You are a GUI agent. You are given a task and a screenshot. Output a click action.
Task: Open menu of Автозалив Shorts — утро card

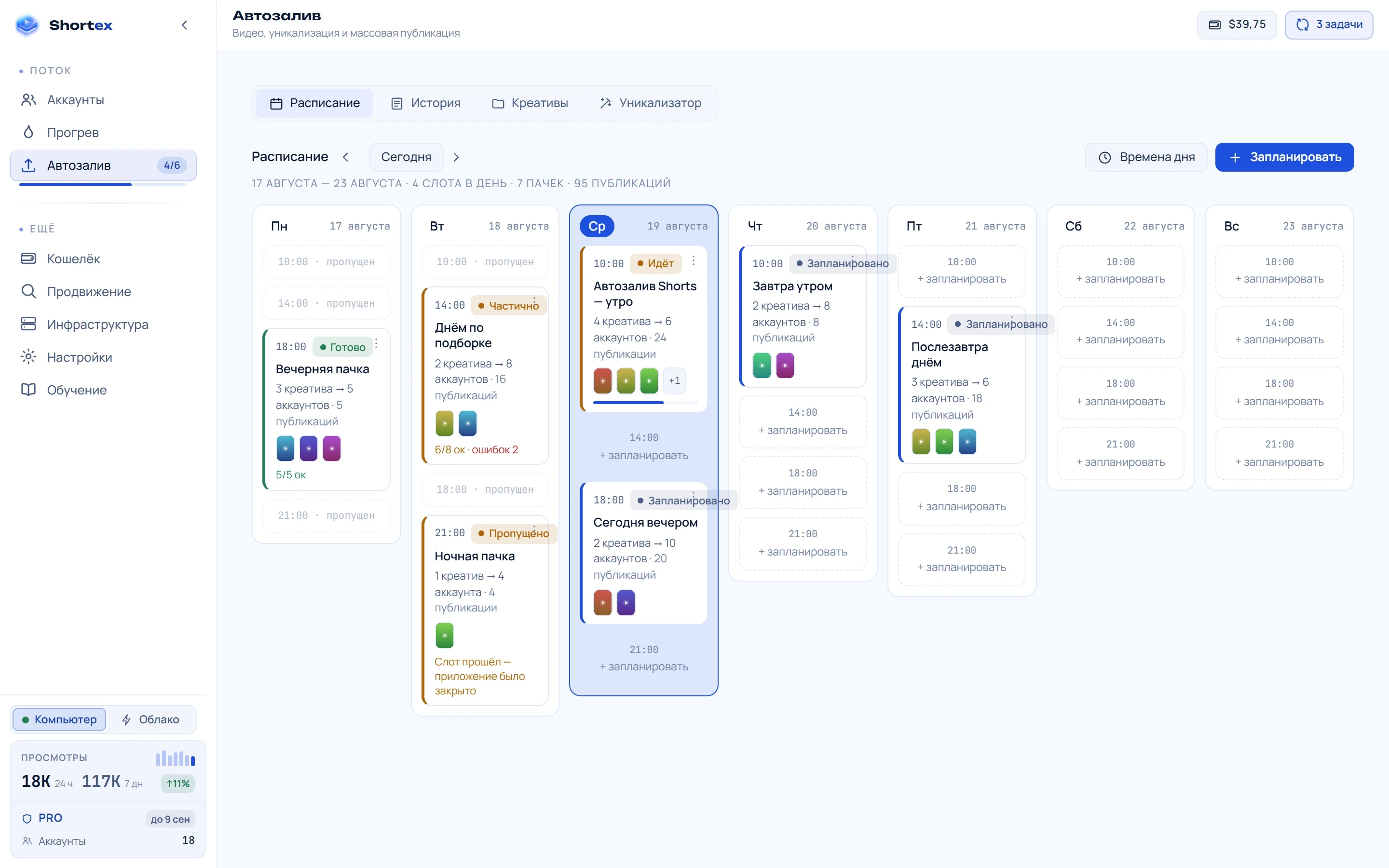pos(694,260)
